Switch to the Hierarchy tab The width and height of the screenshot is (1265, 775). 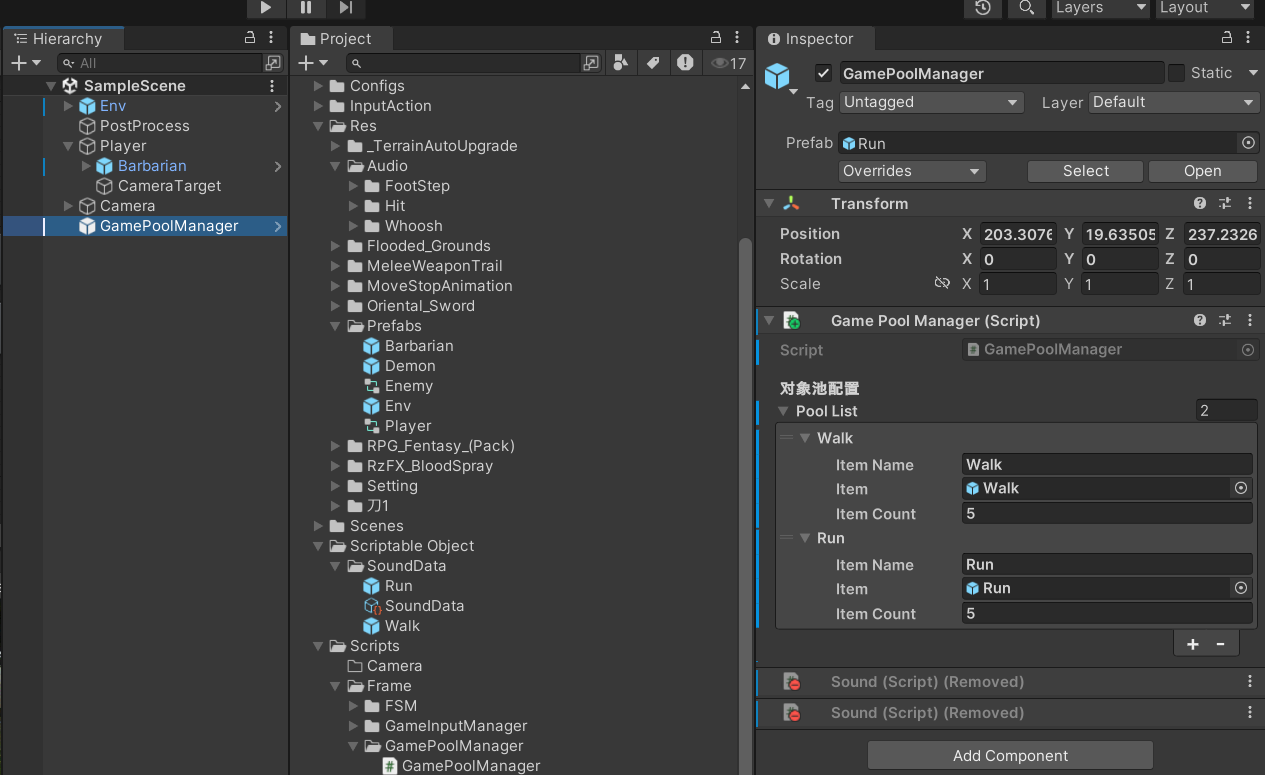(66, 39)
